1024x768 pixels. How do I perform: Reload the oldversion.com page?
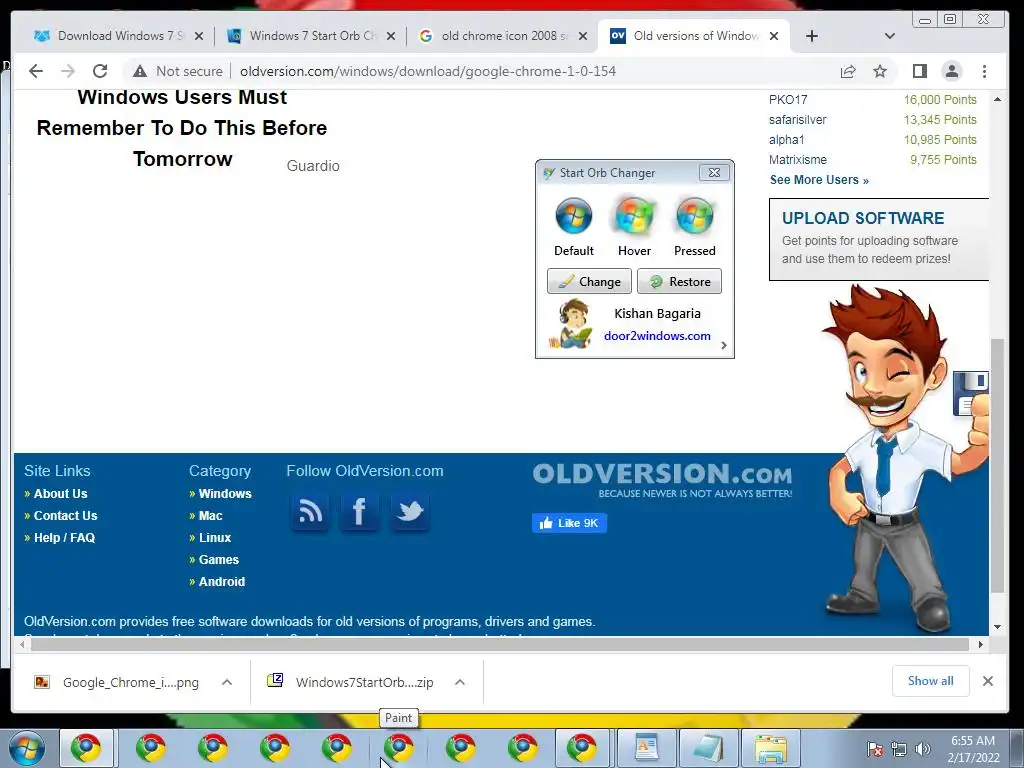100,71
